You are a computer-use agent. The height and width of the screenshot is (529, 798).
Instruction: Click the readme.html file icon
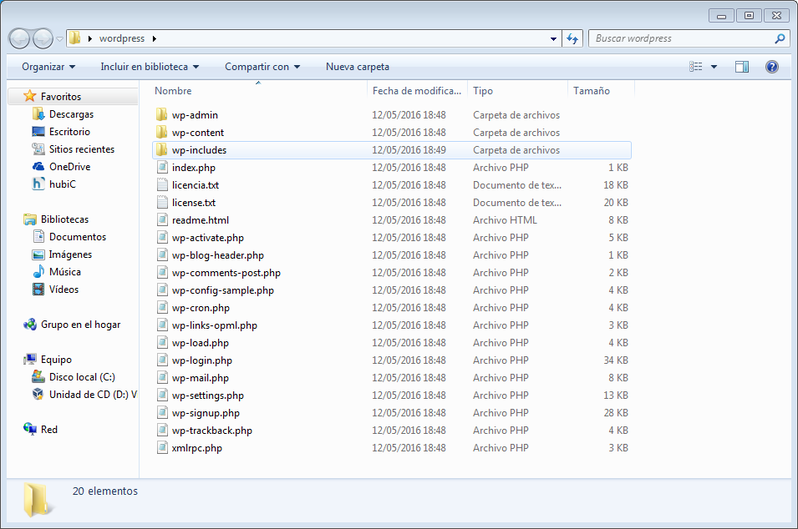(162, 220)
